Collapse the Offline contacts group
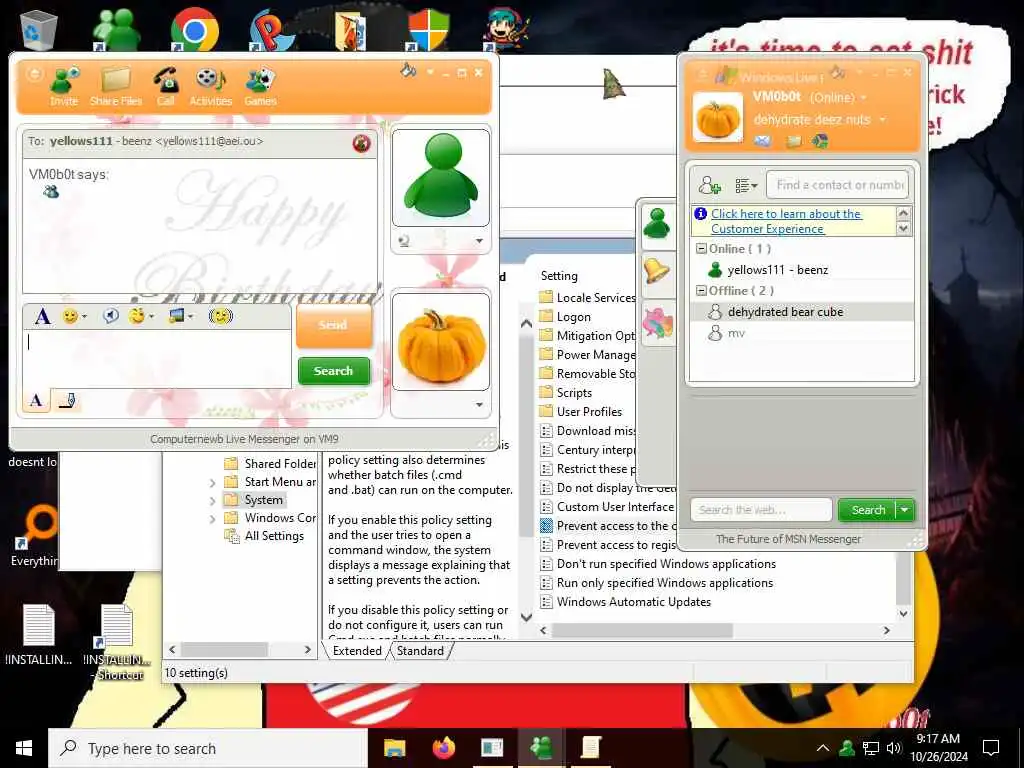The image size is (1024, 768). pos(701,291)
